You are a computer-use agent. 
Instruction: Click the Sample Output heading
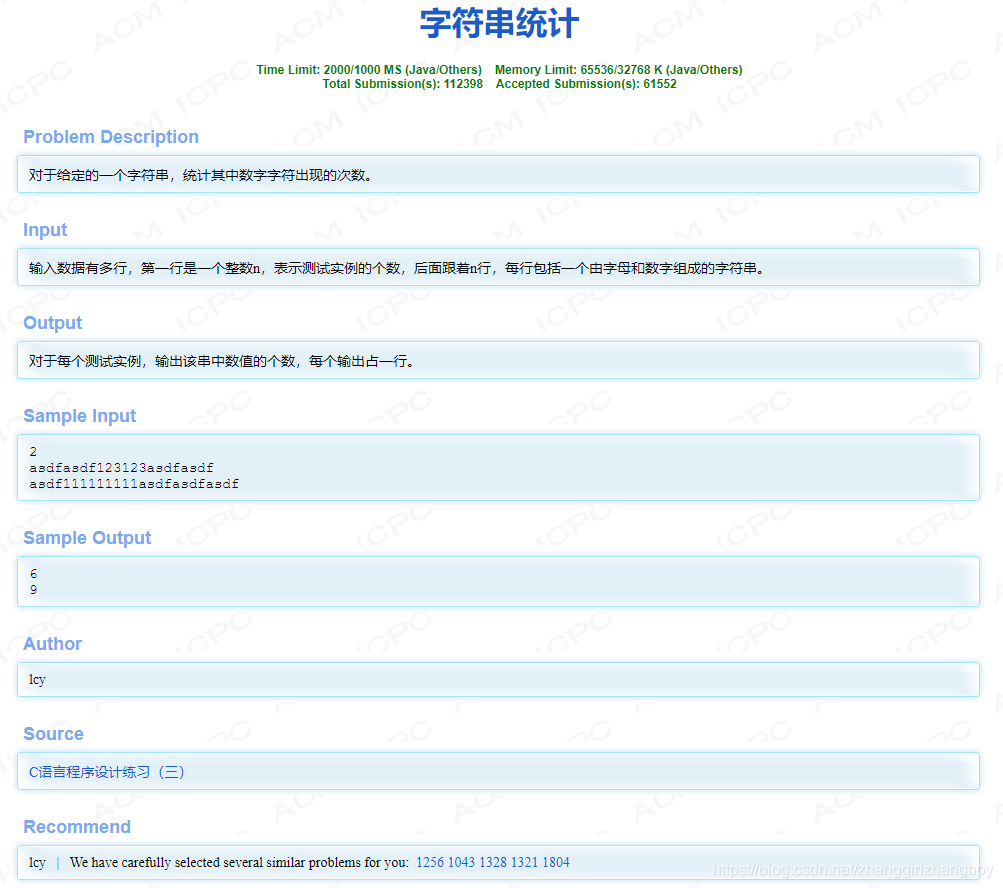click(x=87, y=537)
